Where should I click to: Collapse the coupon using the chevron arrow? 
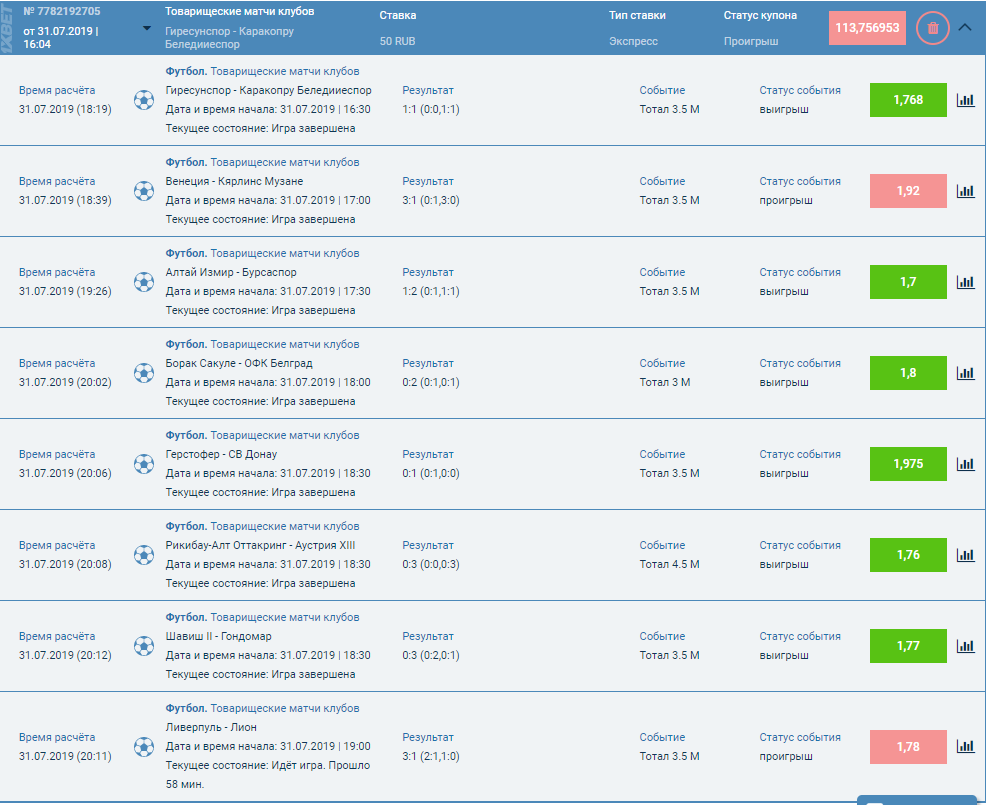tap(965, 28)
